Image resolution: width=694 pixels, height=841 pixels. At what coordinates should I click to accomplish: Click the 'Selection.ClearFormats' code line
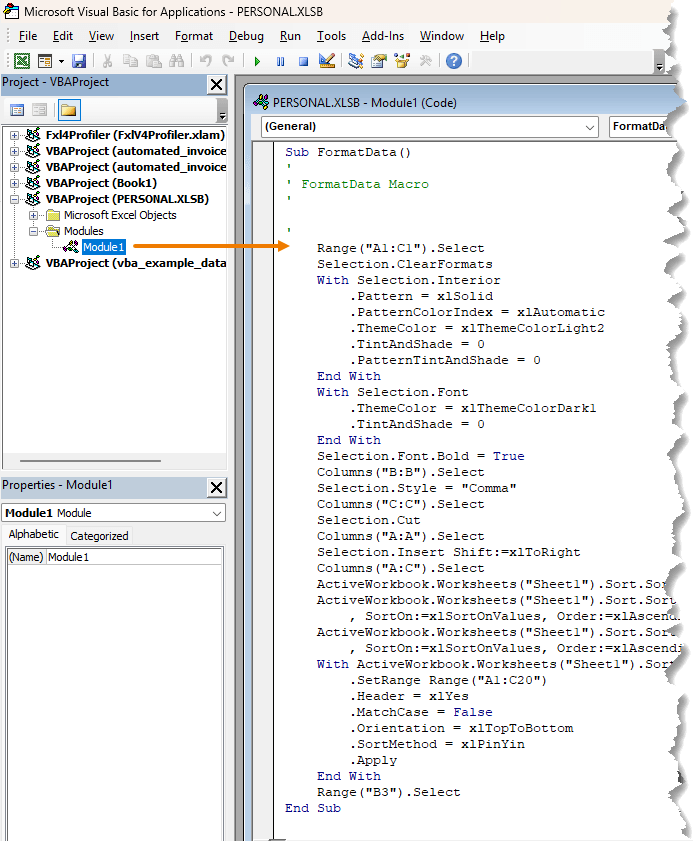(404, 264)
